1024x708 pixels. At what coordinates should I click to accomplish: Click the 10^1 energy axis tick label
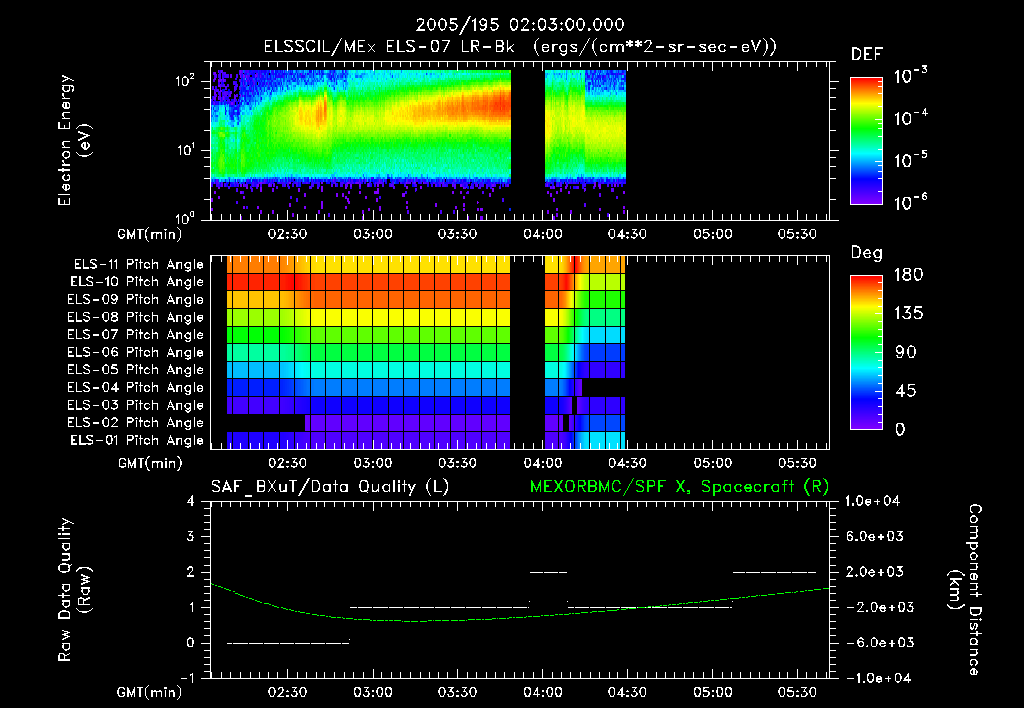tap(185, 150)
